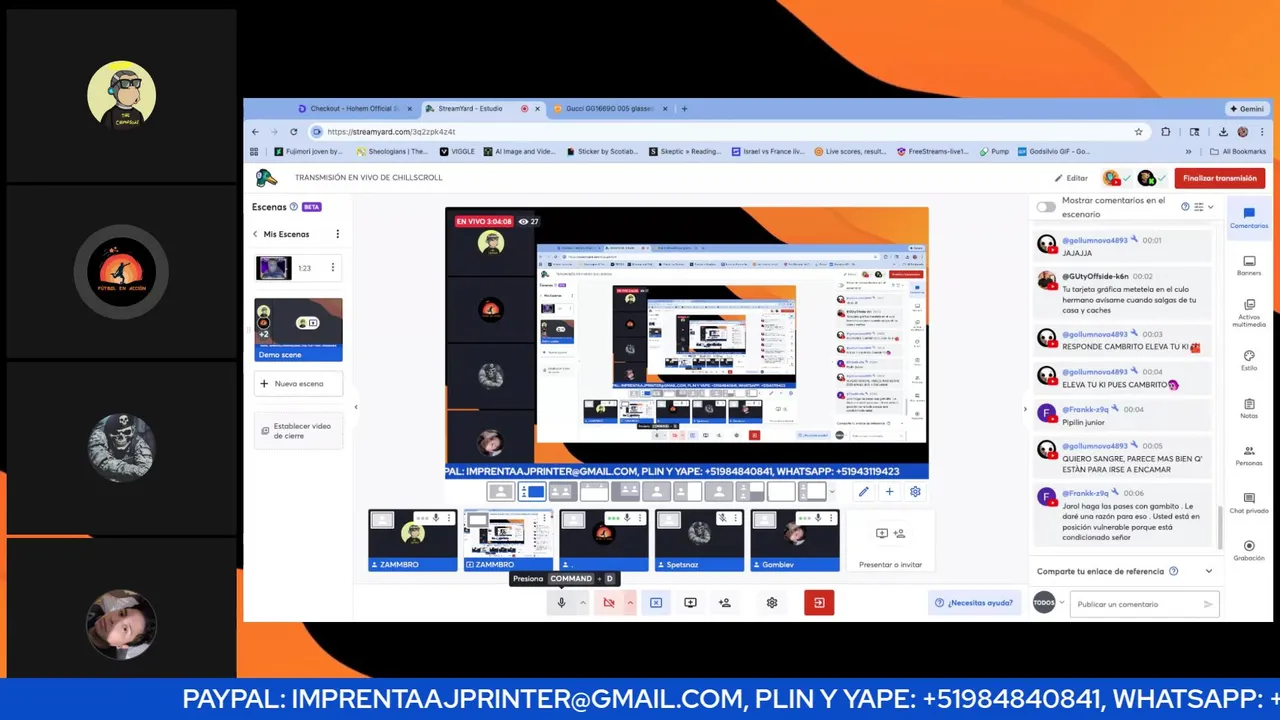Viewport: 1280px width, 720px height.
Task: Open the Personas sidebar tab
Action: [1249, 456]
